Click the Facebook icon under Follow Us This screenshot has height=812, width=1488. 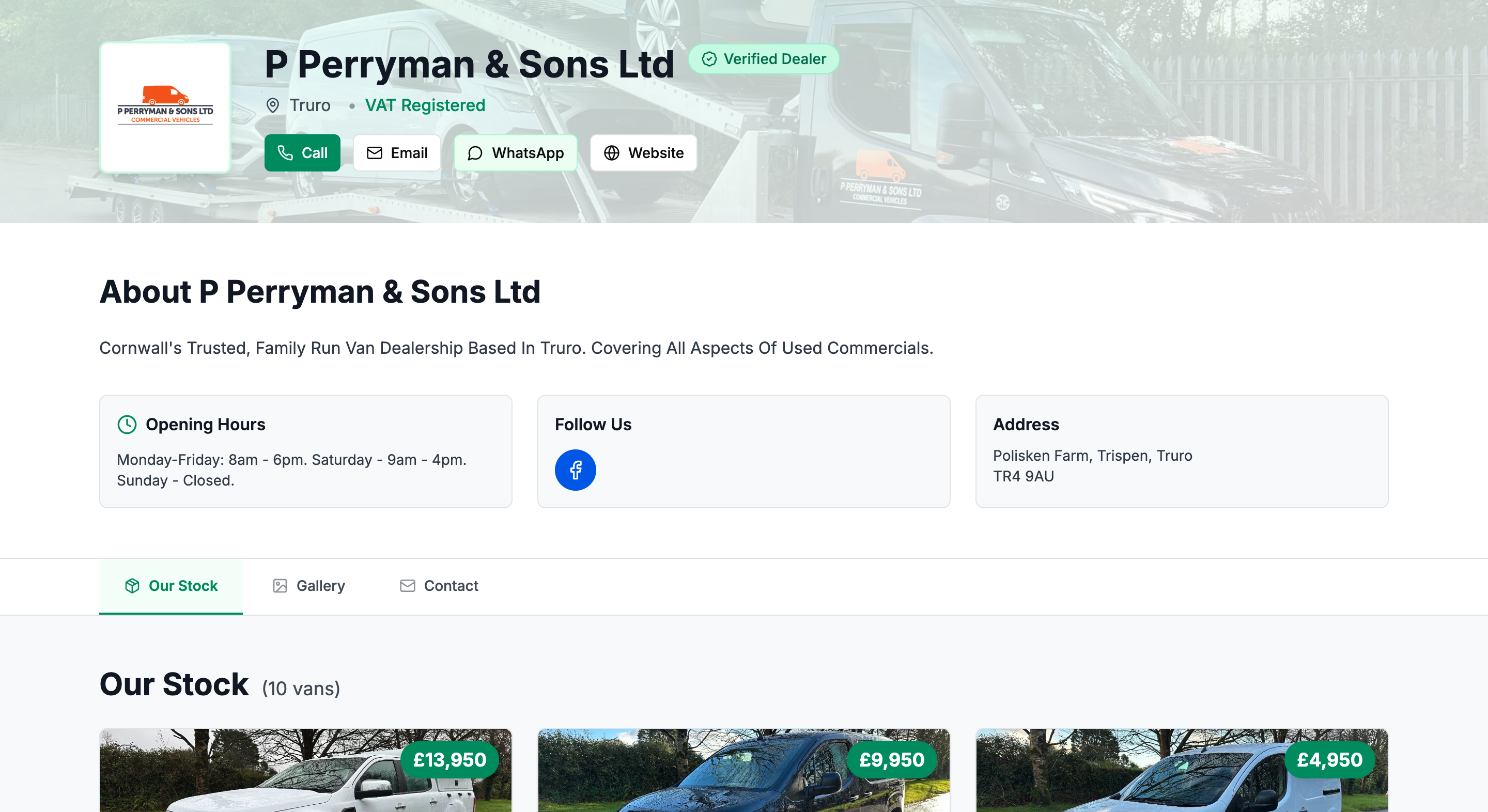point(575,470)
